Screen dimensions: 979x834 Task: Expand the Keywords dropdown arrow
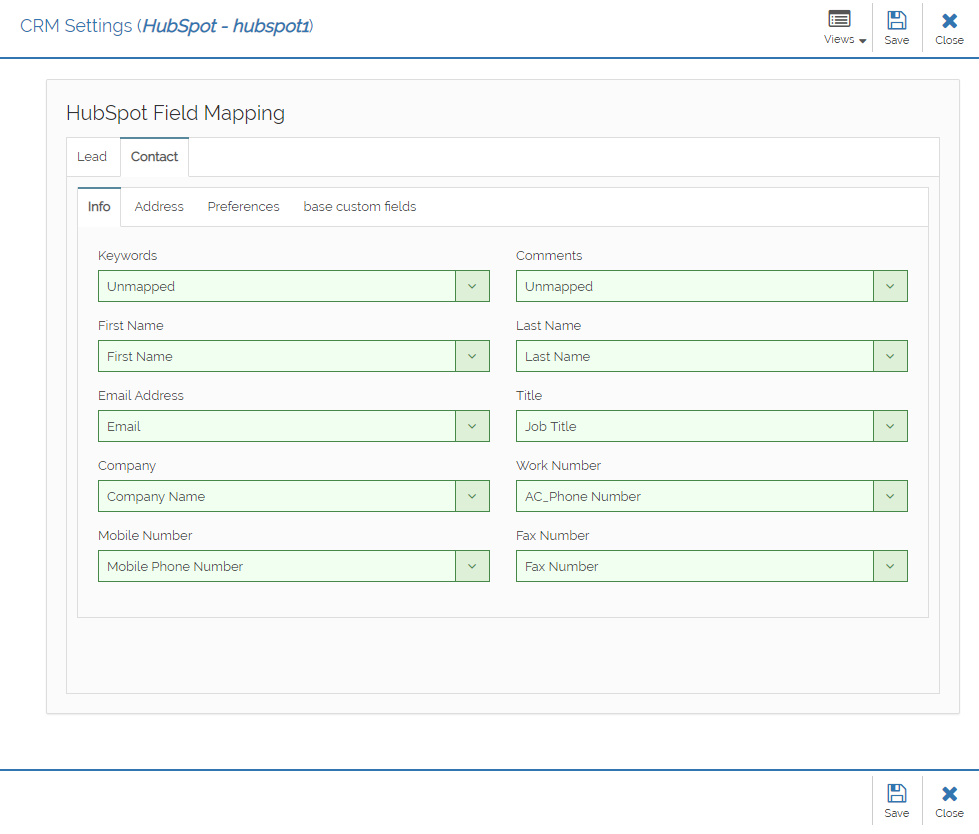click(x=472, y=287)
